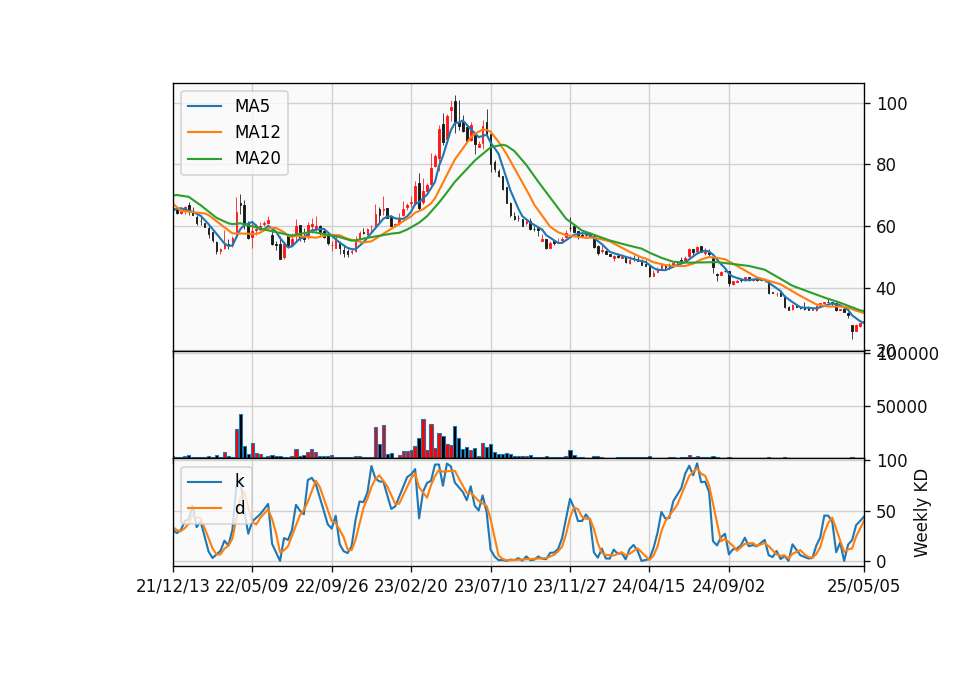Click the 24/09/02 date tick label

[728, 586]
